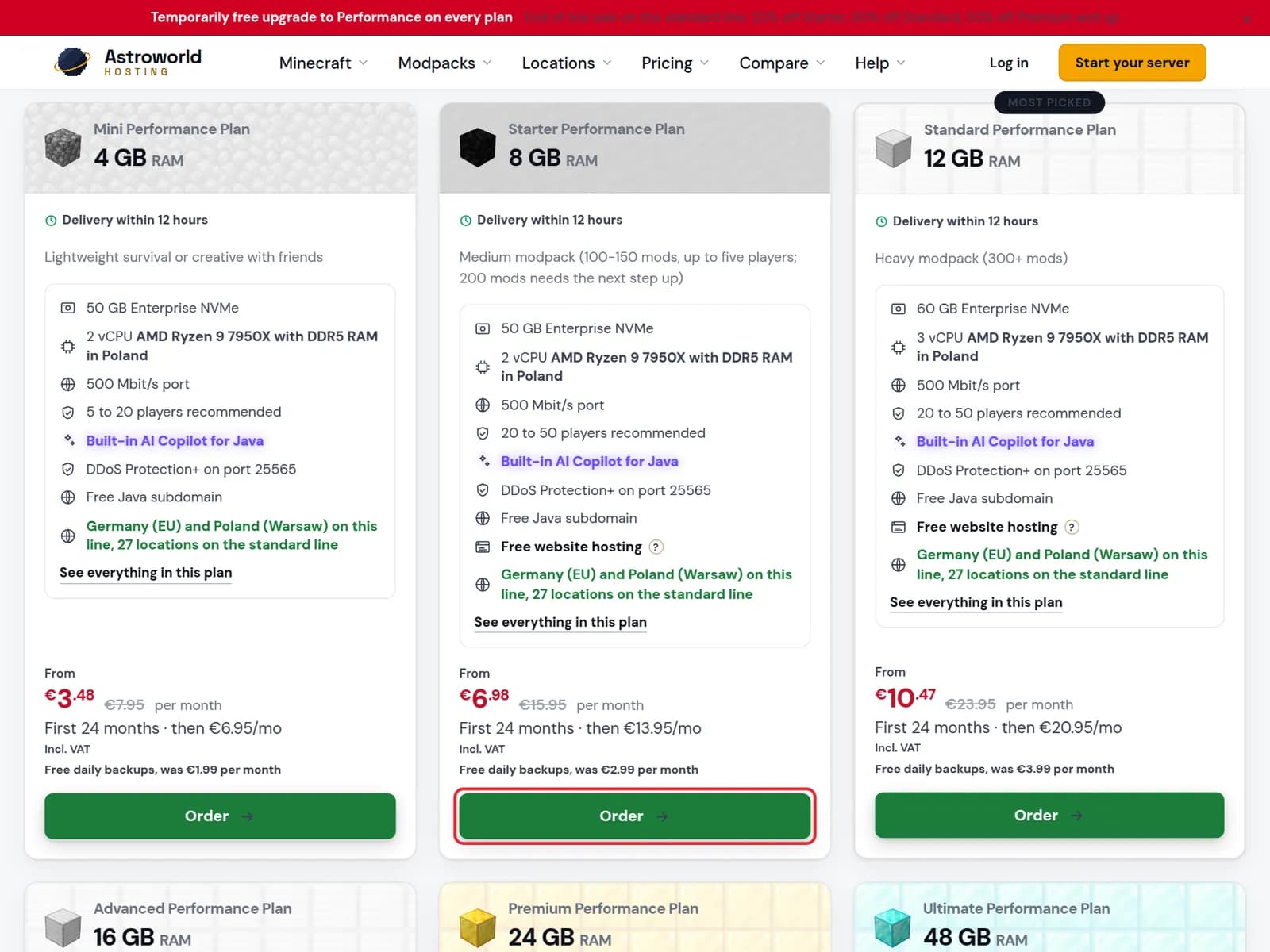1270x952 pixels.
Task: Click the Advanced Performance Plan title
Action: pos(193,909)
